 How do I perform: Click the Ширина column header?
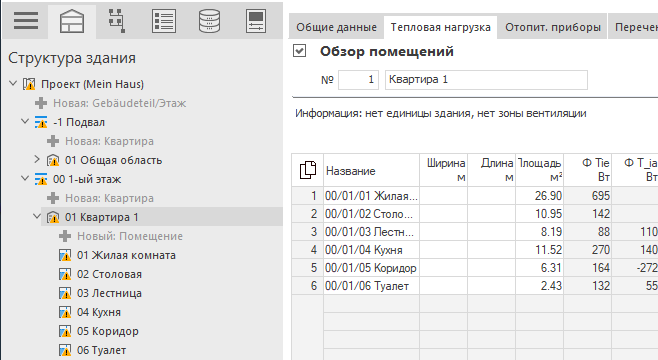click(444, 170)
